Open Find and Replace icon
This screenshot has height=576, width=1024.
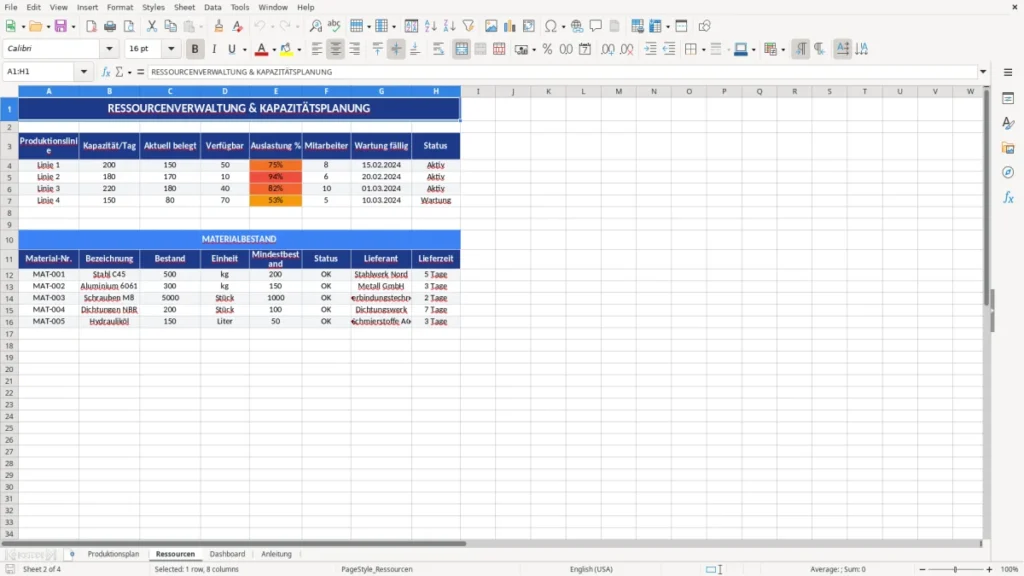(x=315, y=26)
